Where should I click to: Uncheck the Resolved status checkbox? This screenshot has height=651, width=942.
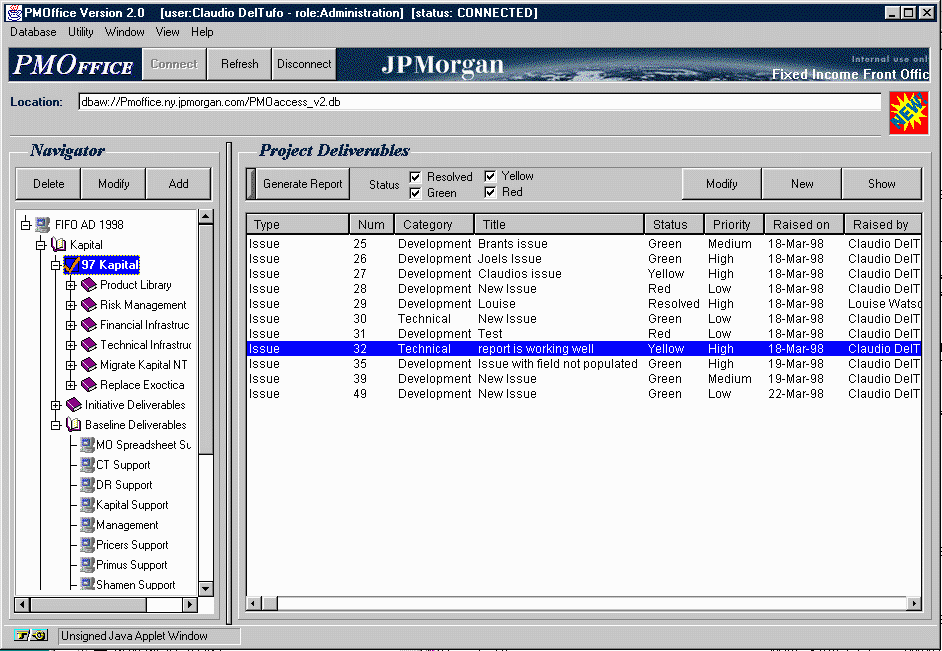pos(415,177)
